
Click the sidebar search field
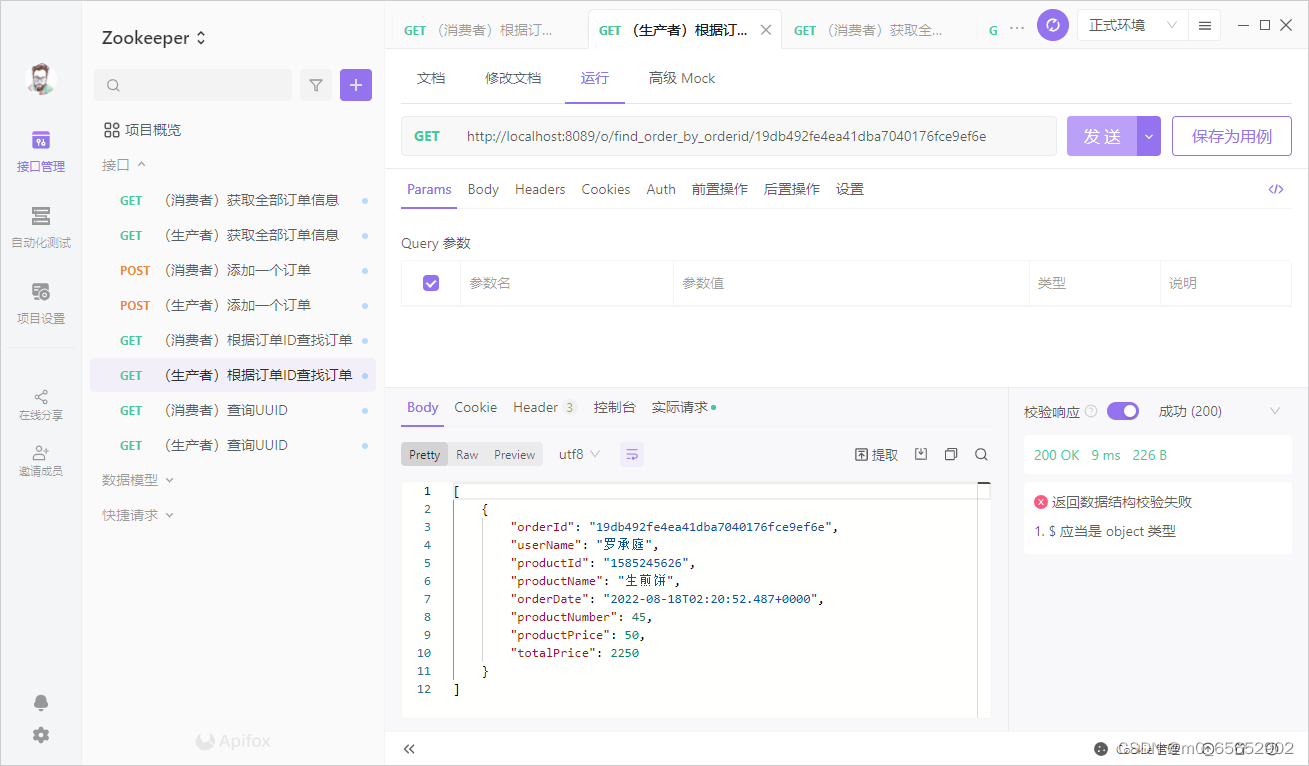tap(193, 85)
